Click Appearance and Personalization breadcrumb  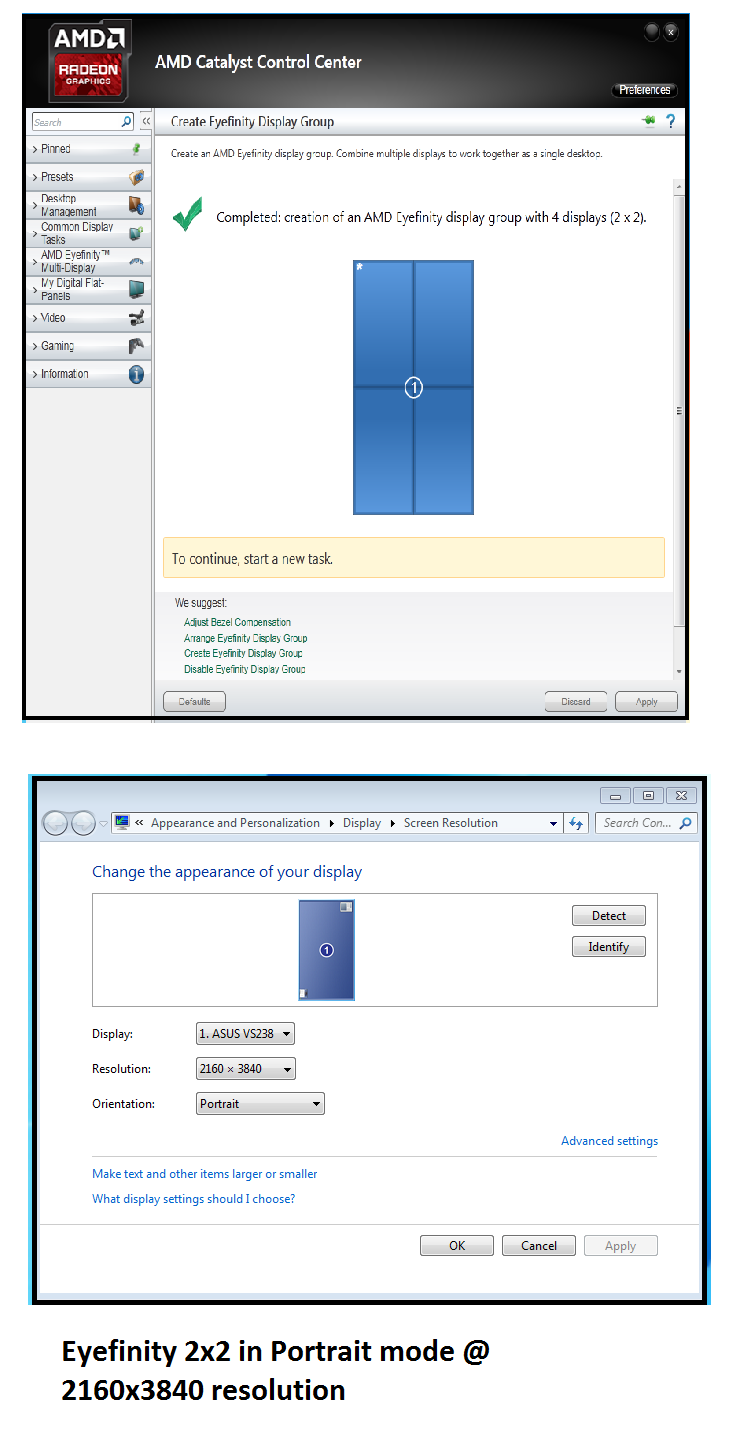[235, 823]
